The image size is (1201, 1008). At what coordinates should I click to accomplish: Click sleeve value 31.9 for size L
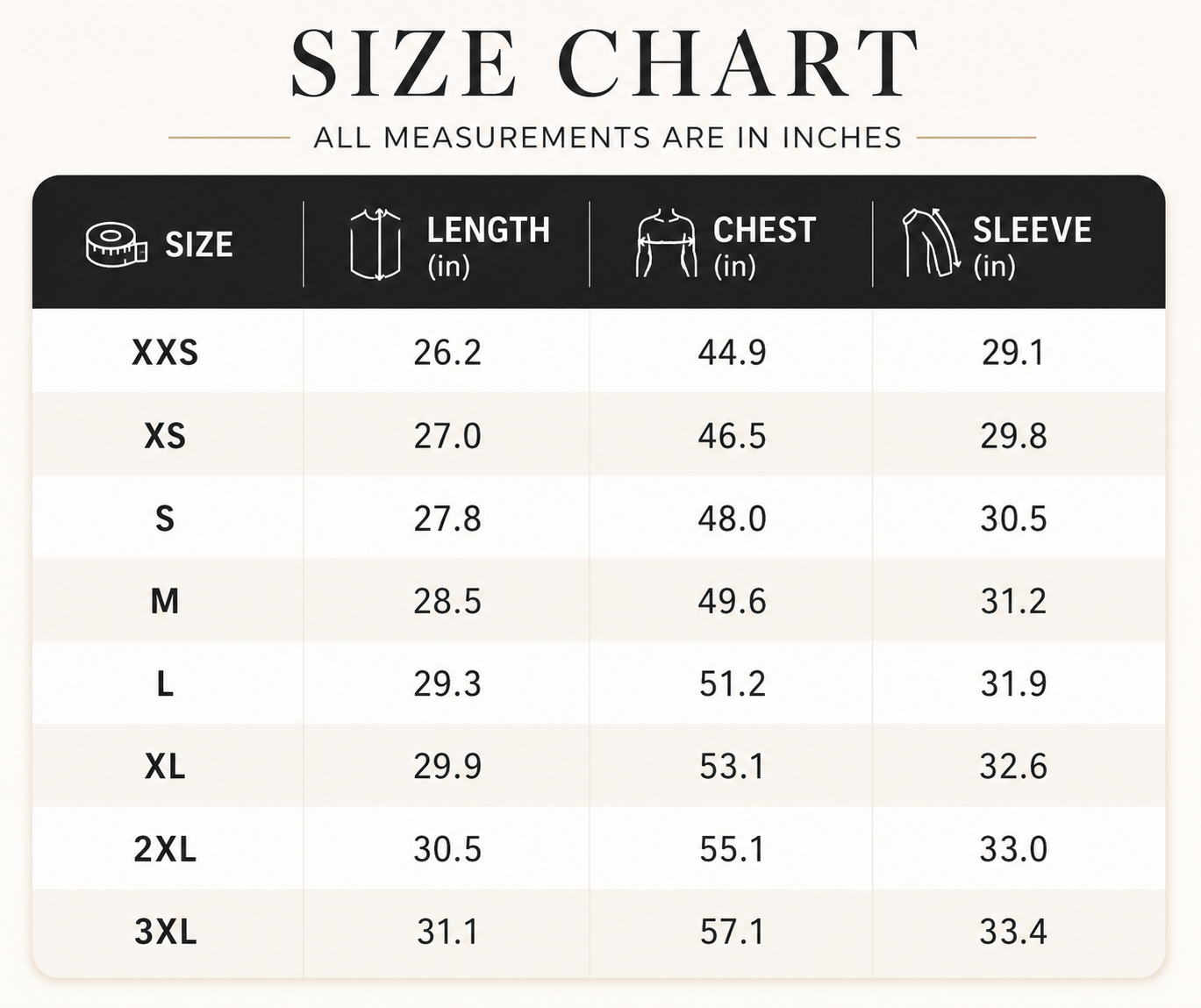(1013, 683)
